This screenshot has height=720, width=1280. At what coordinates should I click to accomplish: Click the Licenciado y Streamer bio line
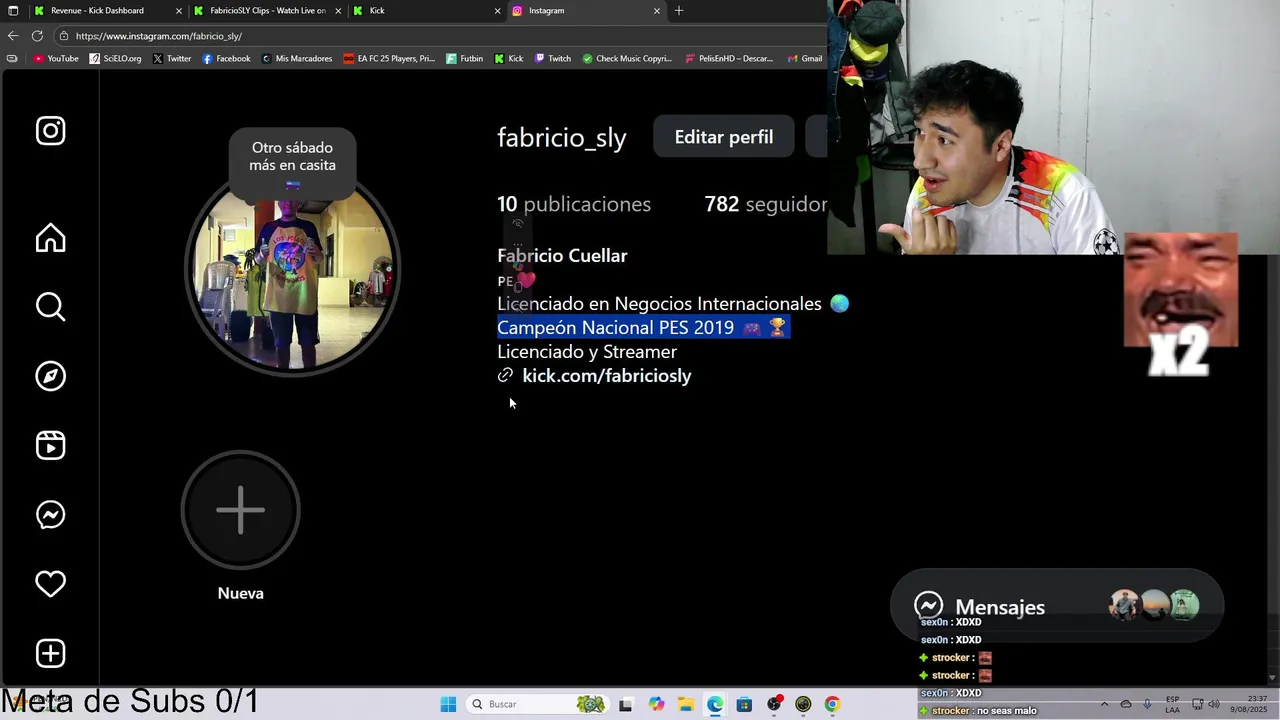click(587, 352)
